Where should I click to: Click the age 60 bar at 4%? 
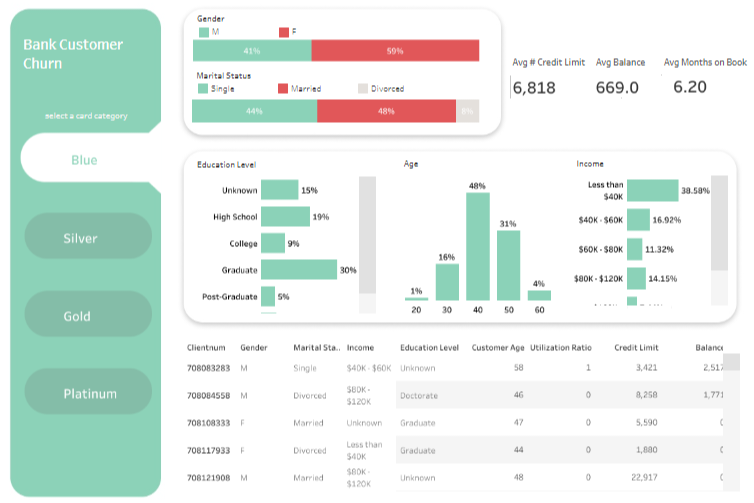coord(539,296)
